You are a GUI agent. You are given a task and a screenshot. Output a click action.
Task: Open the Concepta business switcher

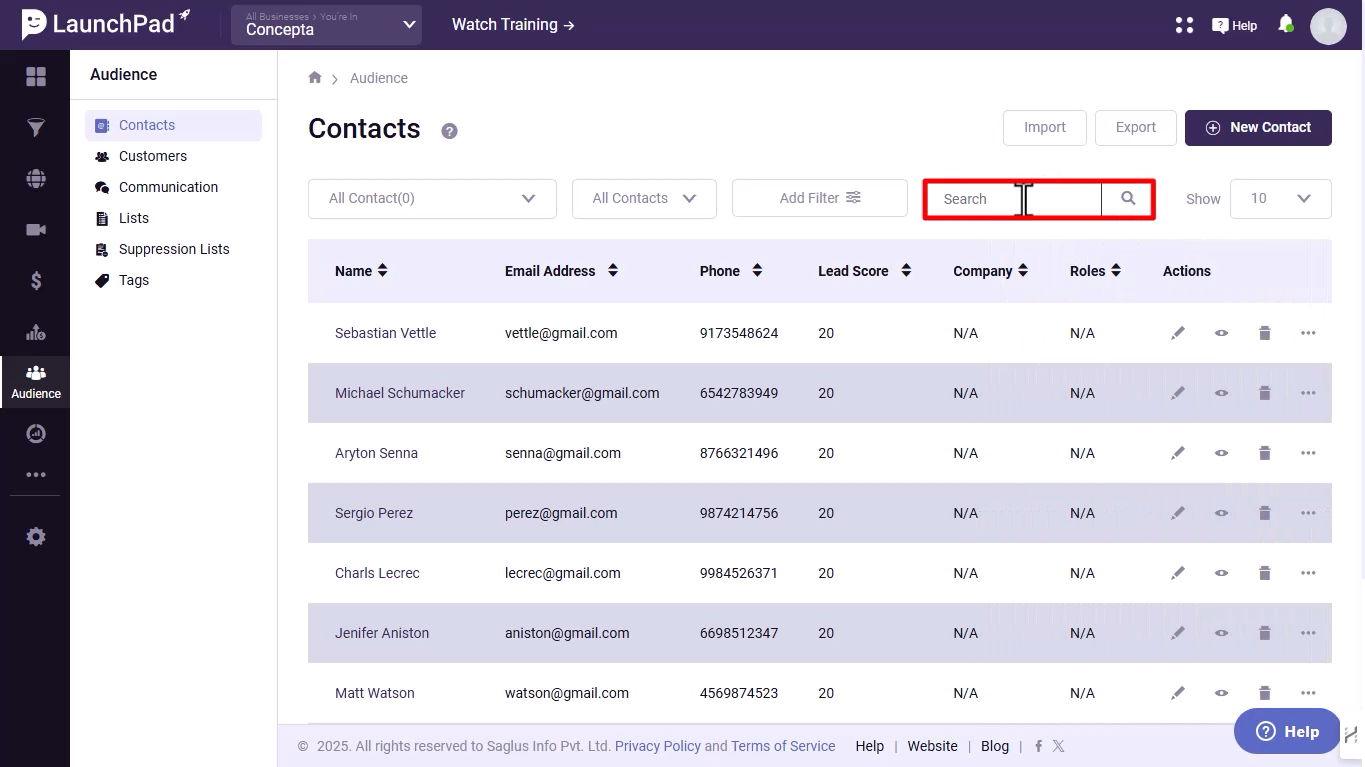pos(326,25)
